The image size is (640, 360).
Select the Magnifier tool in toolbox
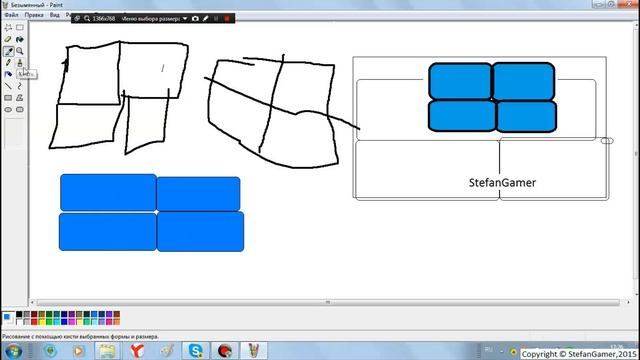point(20,51)
